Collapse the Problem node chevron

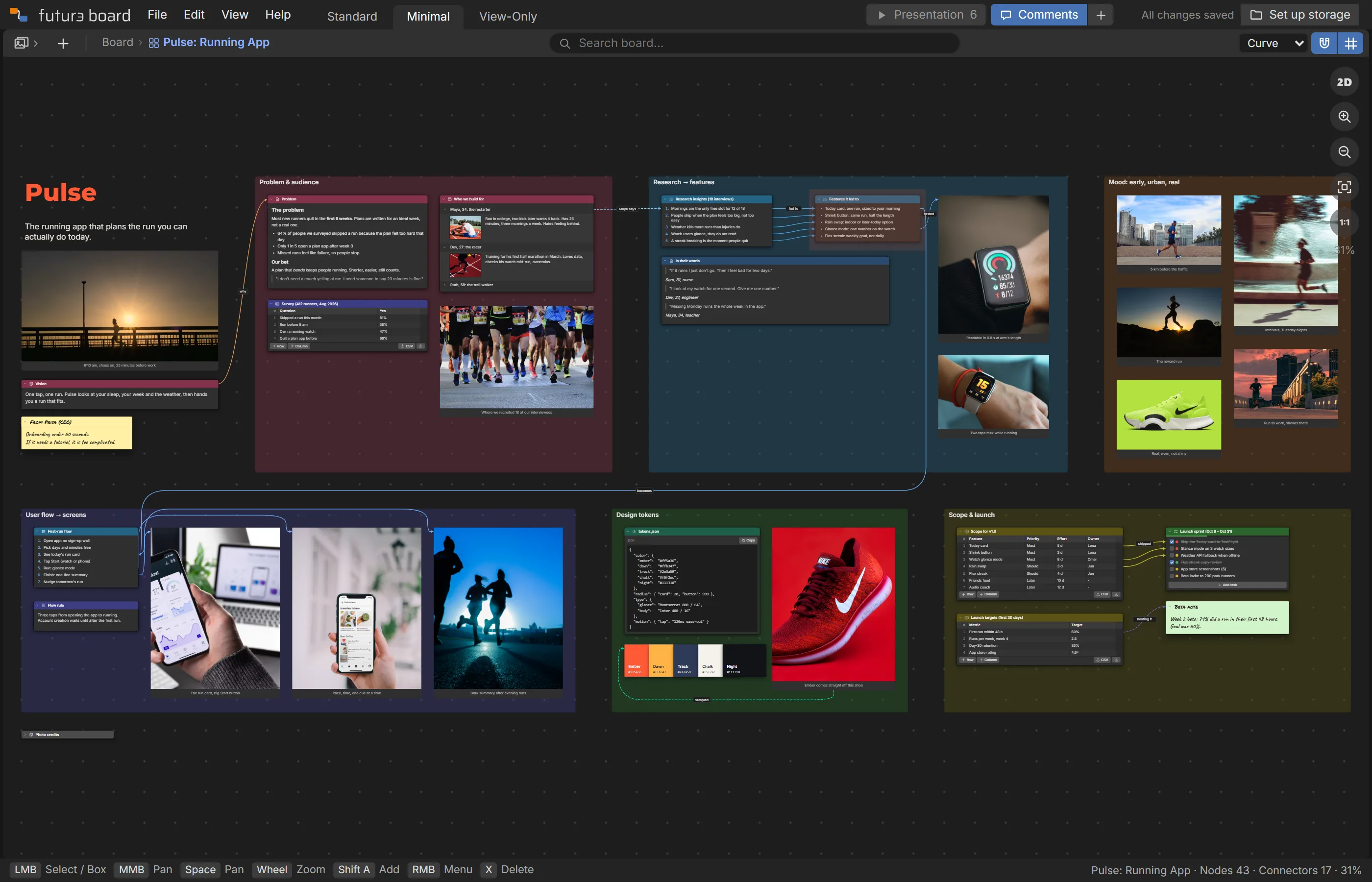click(271, 199)
